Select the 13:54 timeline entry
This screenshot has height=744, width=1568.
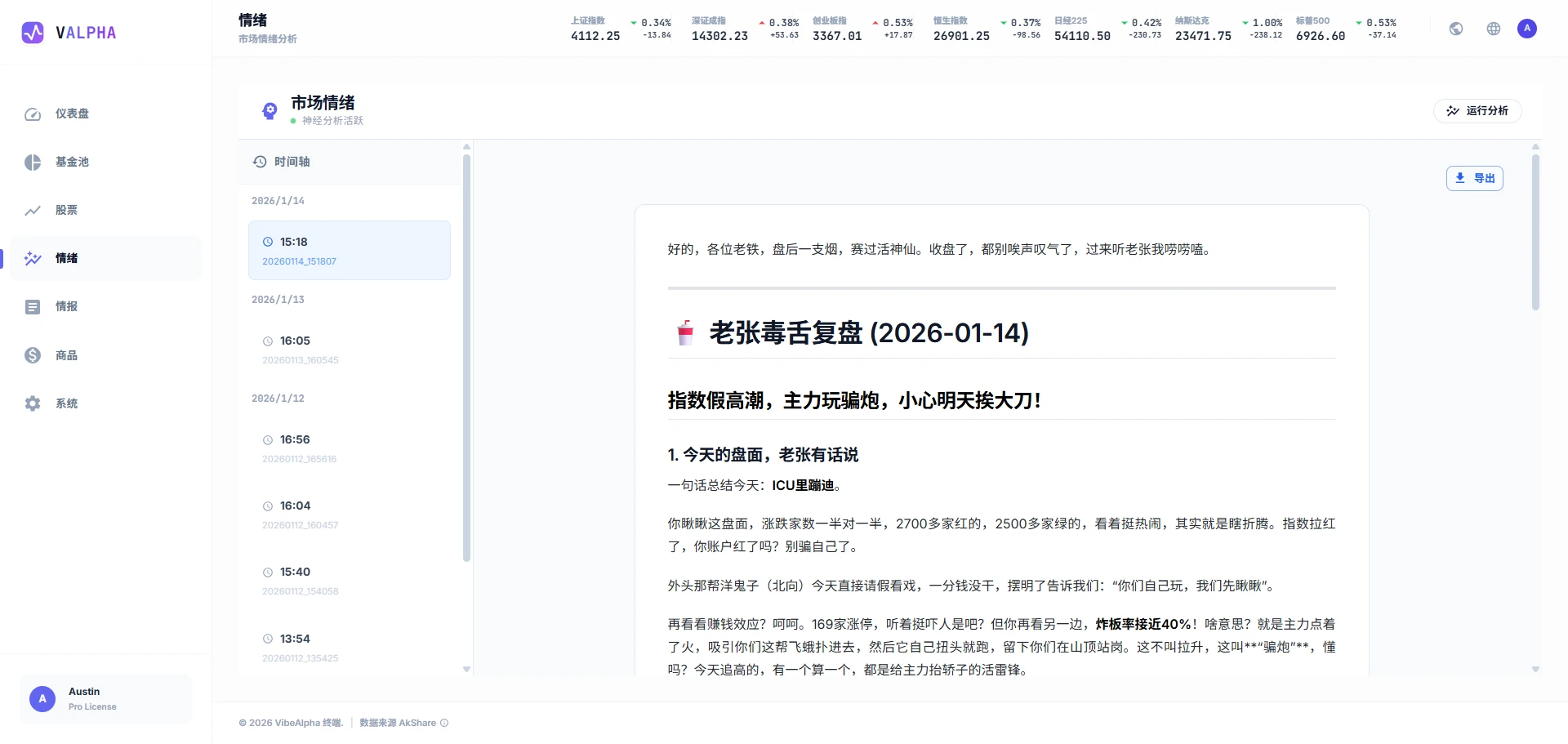tap(350, 648)
